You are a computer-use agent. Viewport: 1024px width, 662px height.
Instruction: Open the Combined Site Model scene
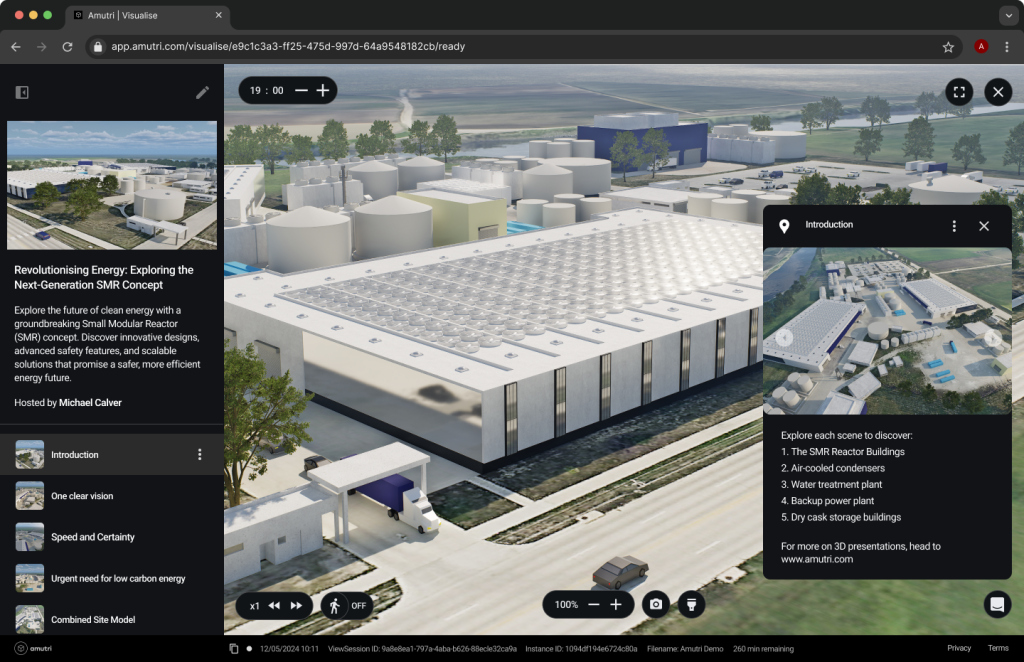coord(92,620)
